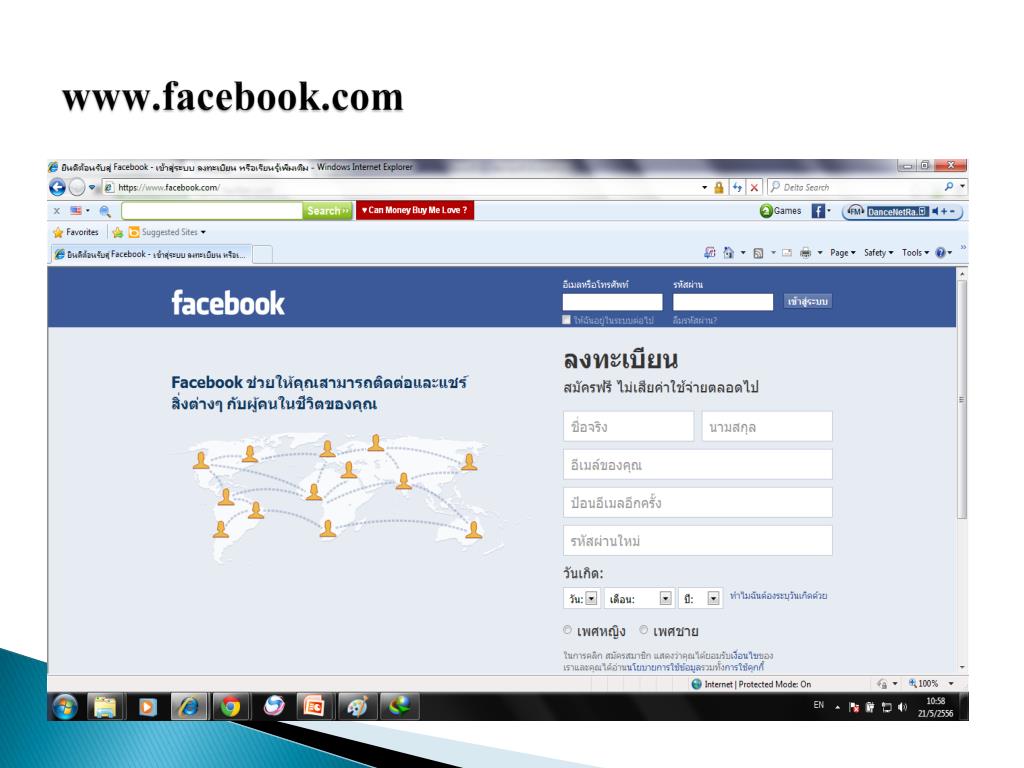The image size is (1024, 768).
Task: Click the Read Mail icon
Action: (787, 253)
